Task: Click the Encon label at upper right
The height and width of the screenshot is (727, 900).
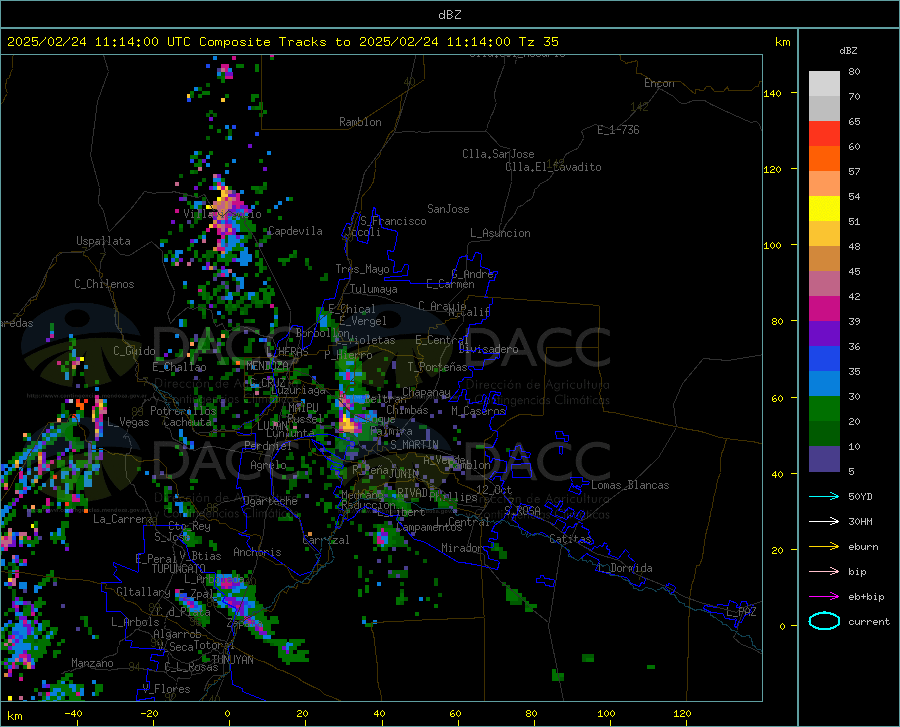Action: pyautogui.click(x=659, y=83)
